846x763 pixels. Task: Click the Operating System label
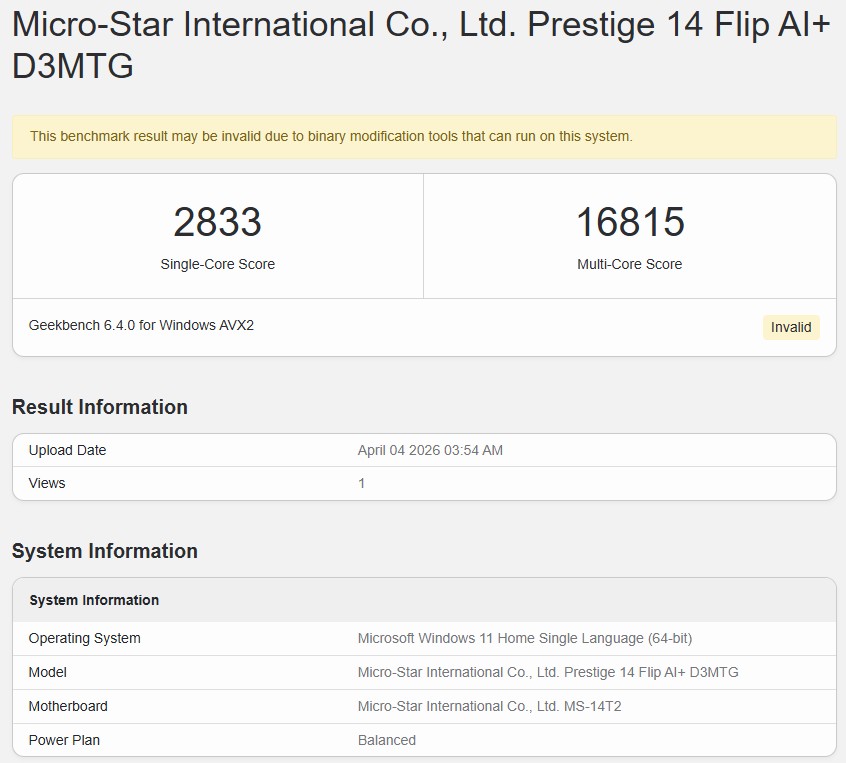click(x=85, y=638)
